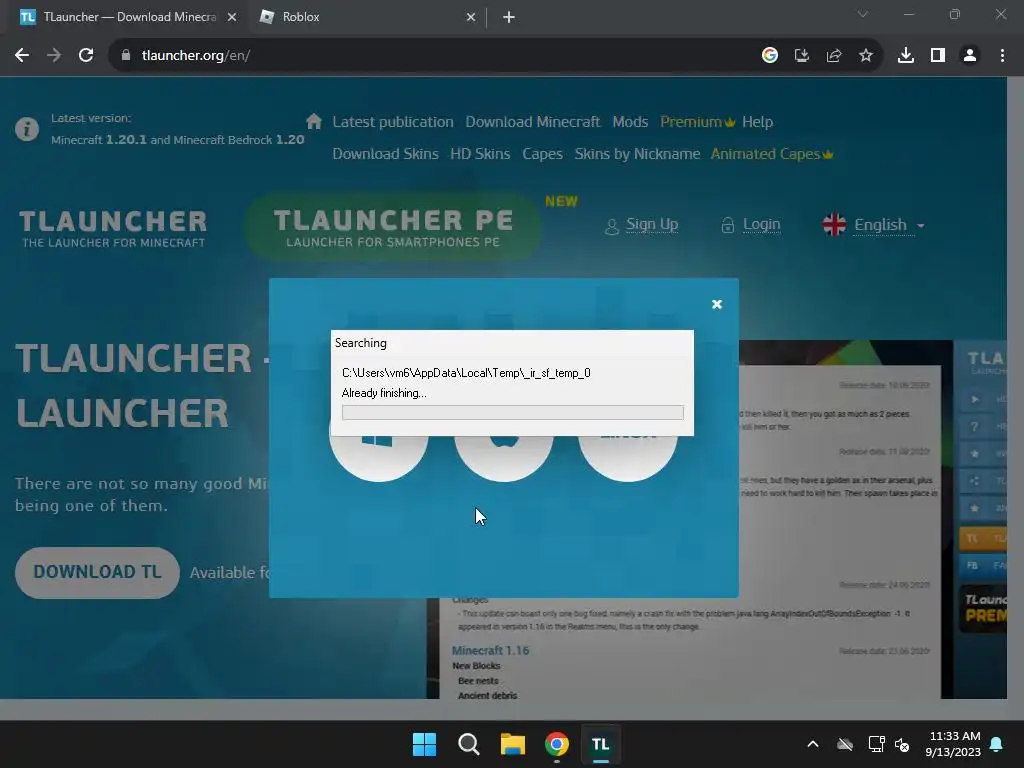1024x768 pixels.
Task: Open Skins by Nickname link
Action: (637, 154)
